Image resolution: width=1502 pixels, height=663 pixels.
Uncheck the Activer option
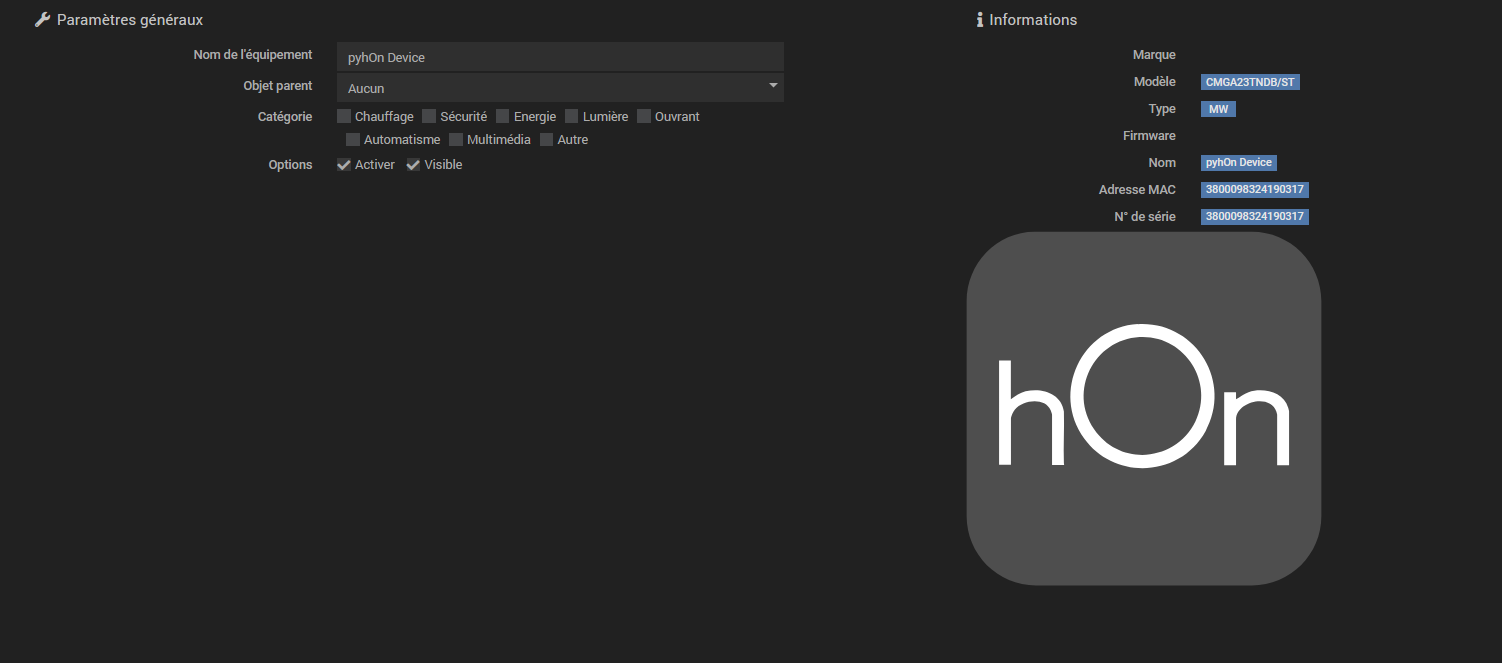[x=344, y=164]
